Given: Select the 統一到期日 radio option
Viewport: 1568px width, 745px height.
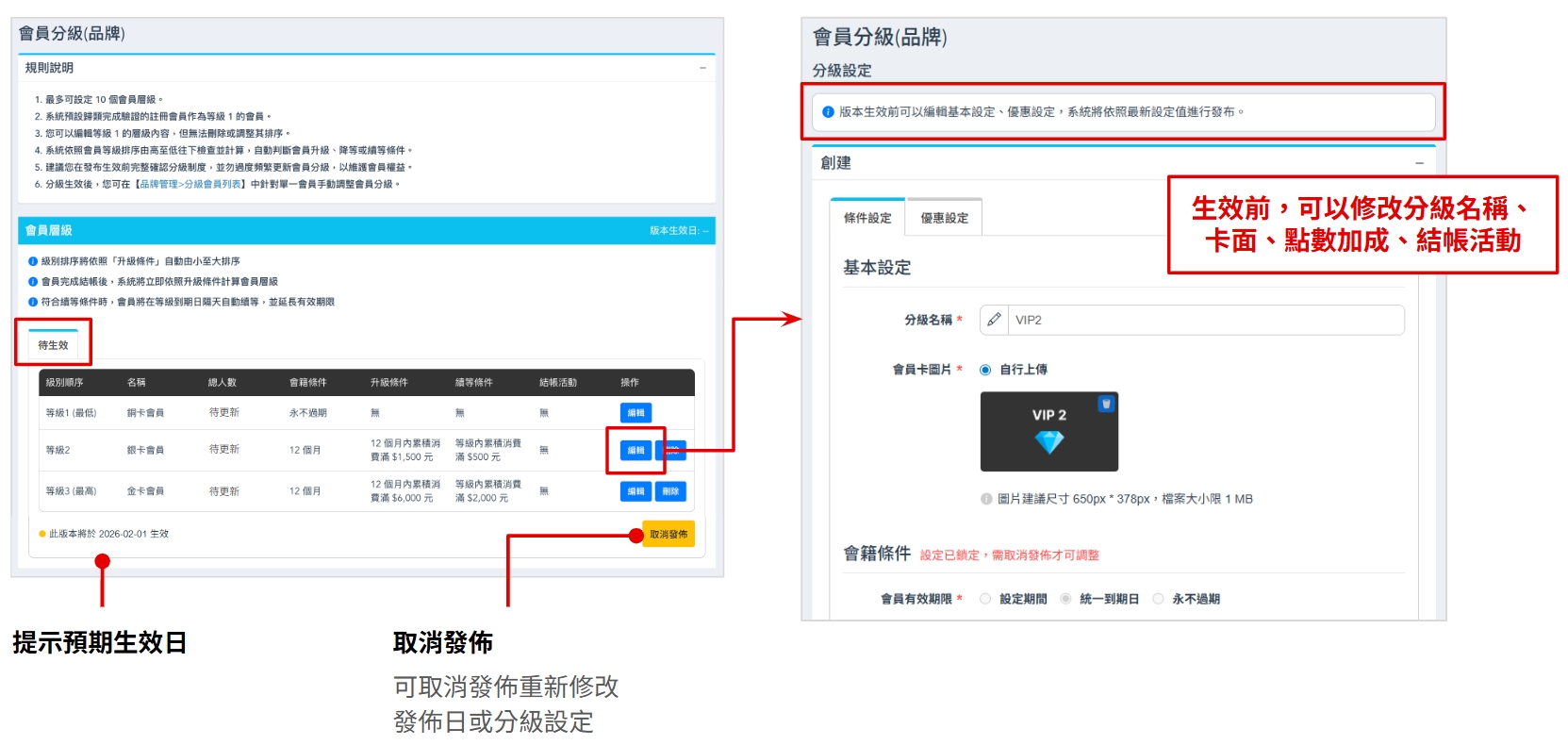Looking at the screenshot, I should [x=1065, y=599].
